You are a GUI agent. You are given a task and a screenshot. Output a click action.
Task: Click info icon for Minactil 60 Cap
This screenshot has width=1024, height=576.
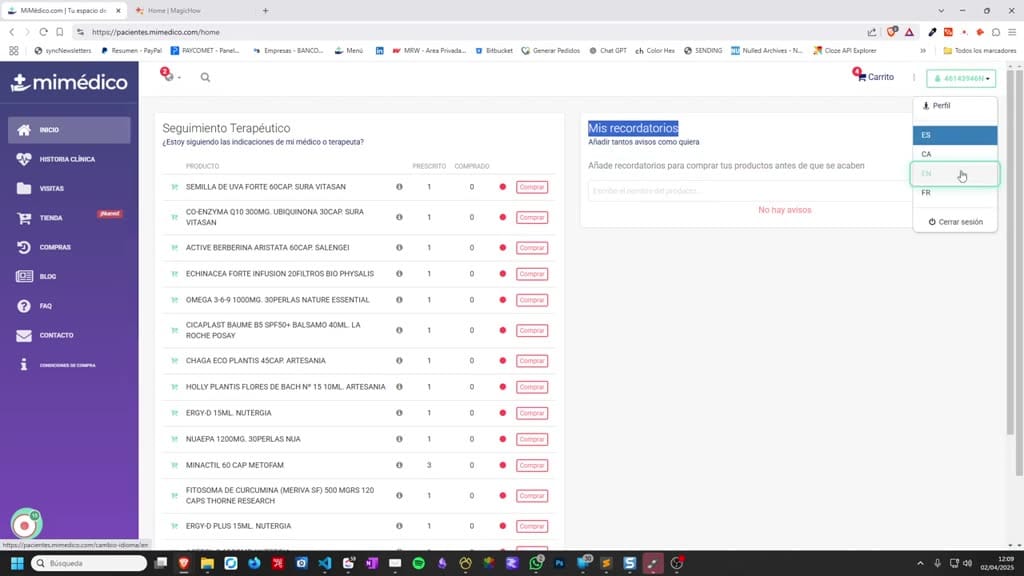[x=399, y=465]
